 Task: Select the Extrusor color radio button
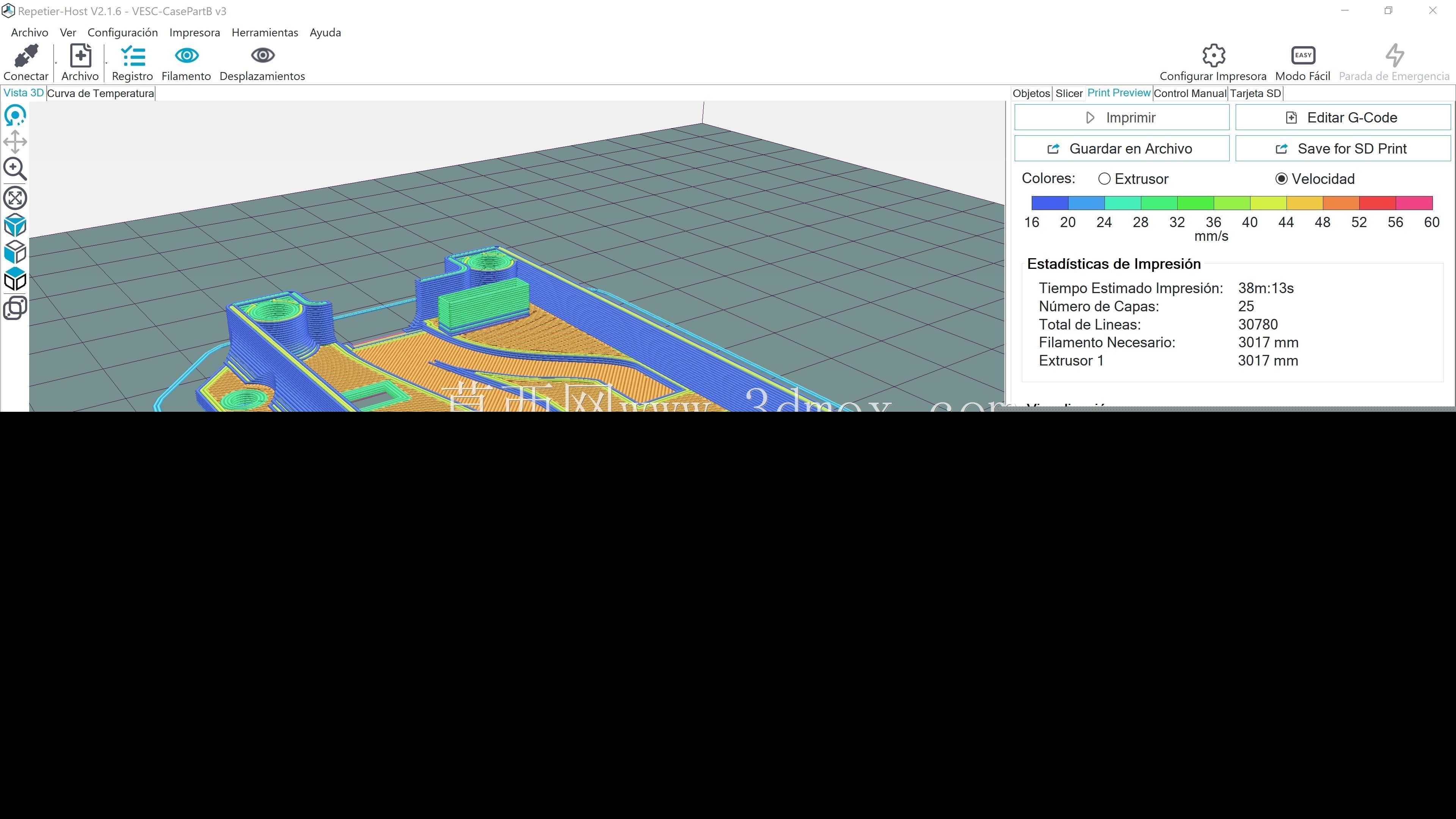click(1104, 179)
